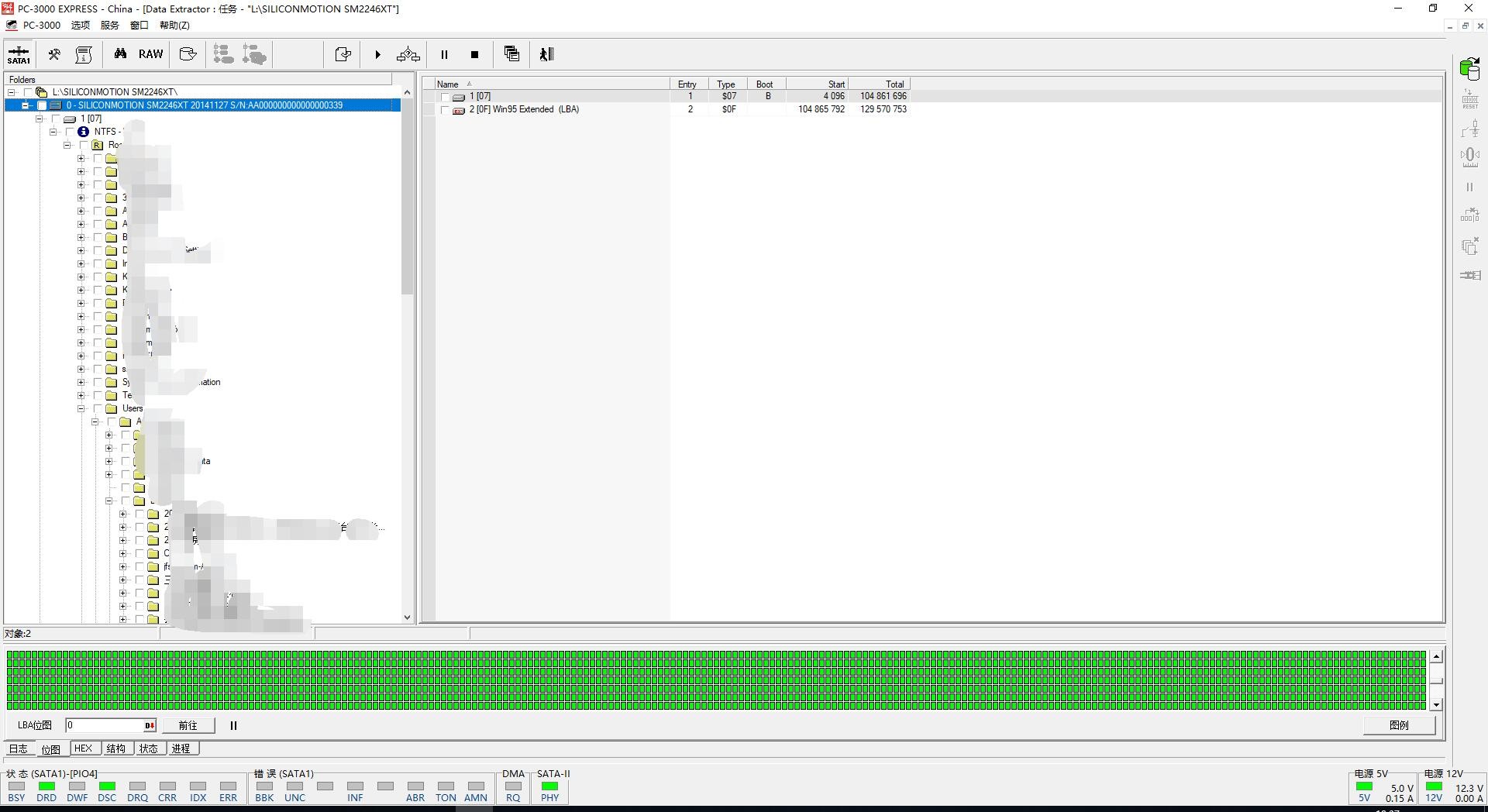The height and width of the screenshot is (812, 1488).
Task: Click the binoculars search icon
Action: coord(120,53)
